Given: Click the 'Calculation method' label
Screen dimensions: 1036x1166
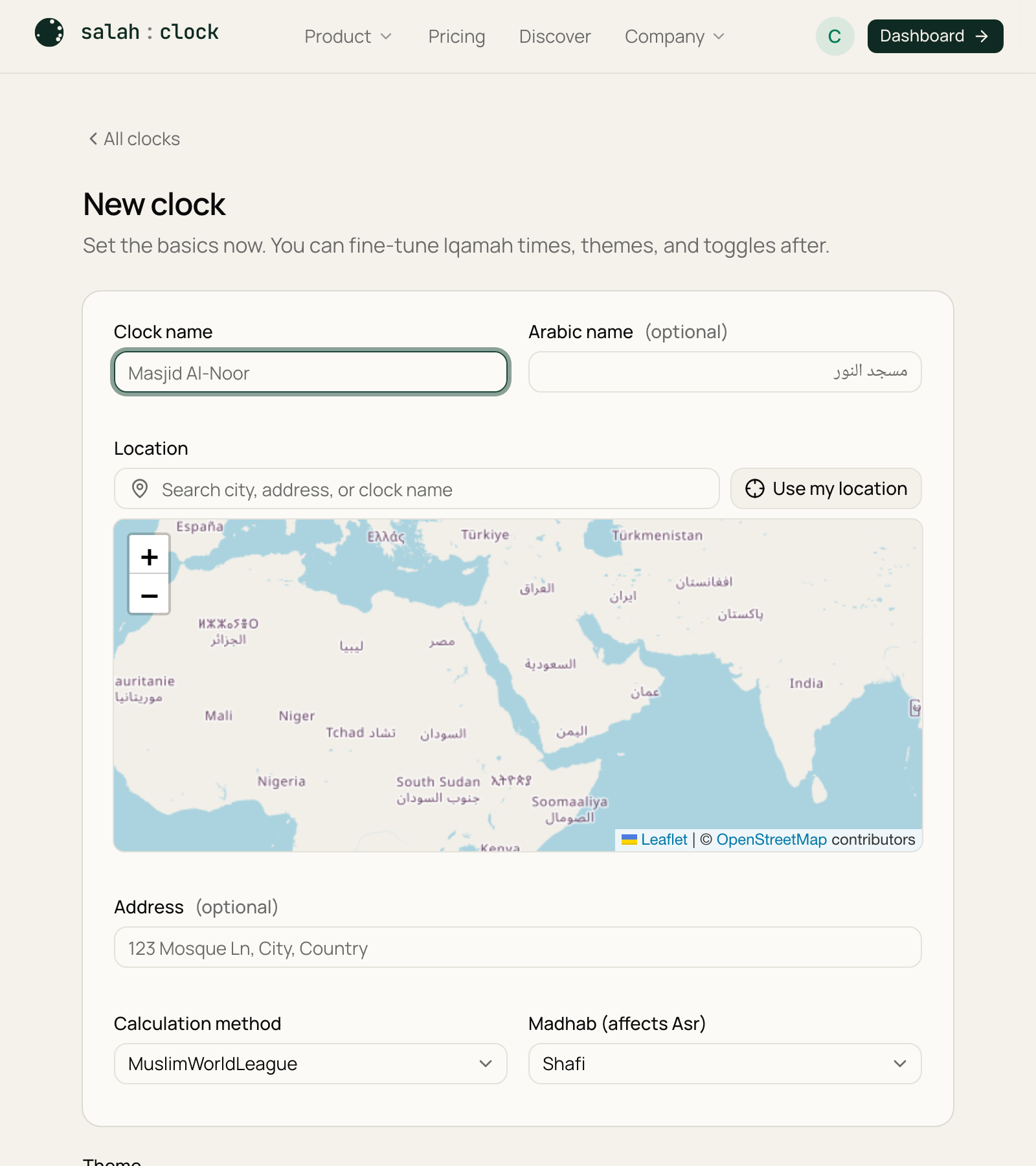Looking at the screenshot, I should (x=197, y=1023).
